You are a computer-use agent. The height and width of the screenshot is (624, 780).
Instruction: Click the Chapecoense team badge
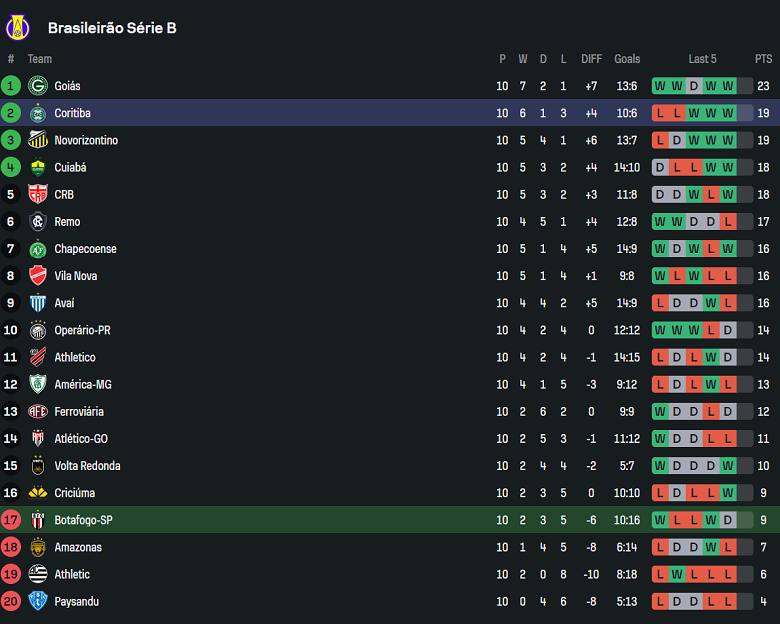[x=38, y=249]
